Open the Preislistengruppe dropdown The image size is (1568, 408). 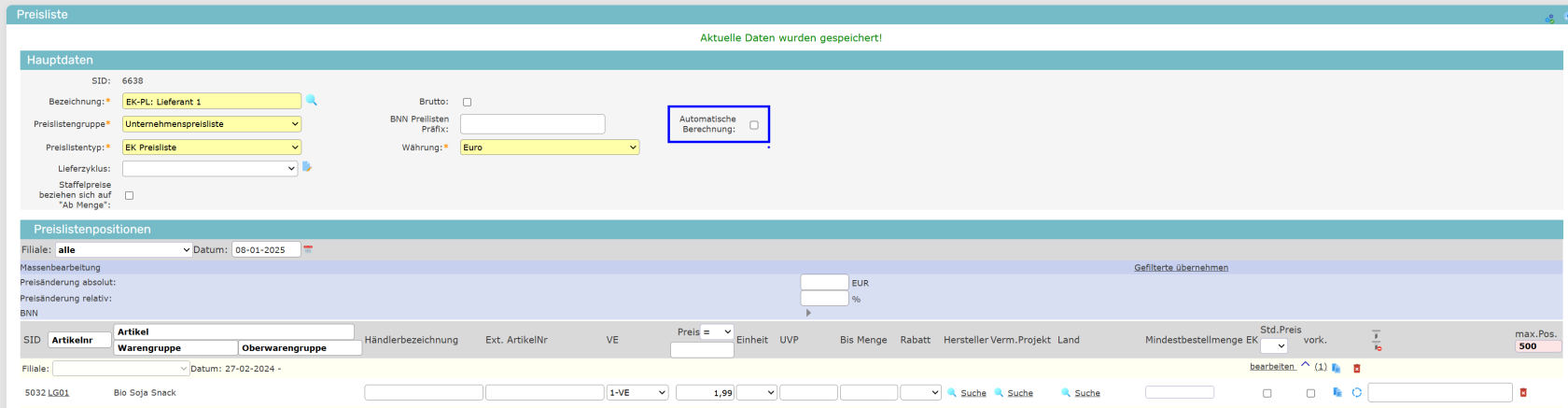click(212, 124)
